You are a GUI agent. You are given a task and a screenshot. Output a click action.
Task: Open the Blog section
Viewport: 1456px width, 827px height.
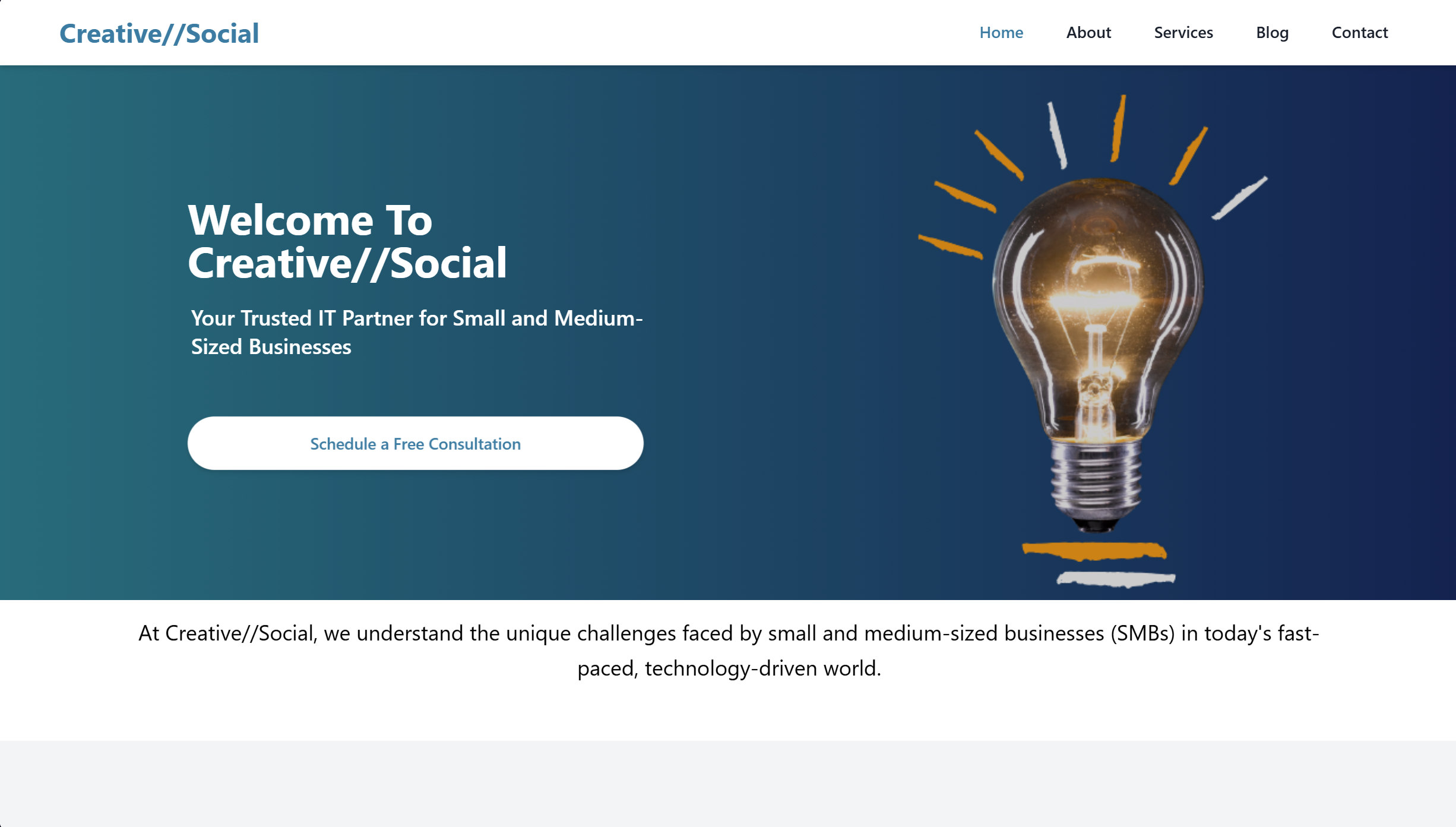click(1272, 32)
